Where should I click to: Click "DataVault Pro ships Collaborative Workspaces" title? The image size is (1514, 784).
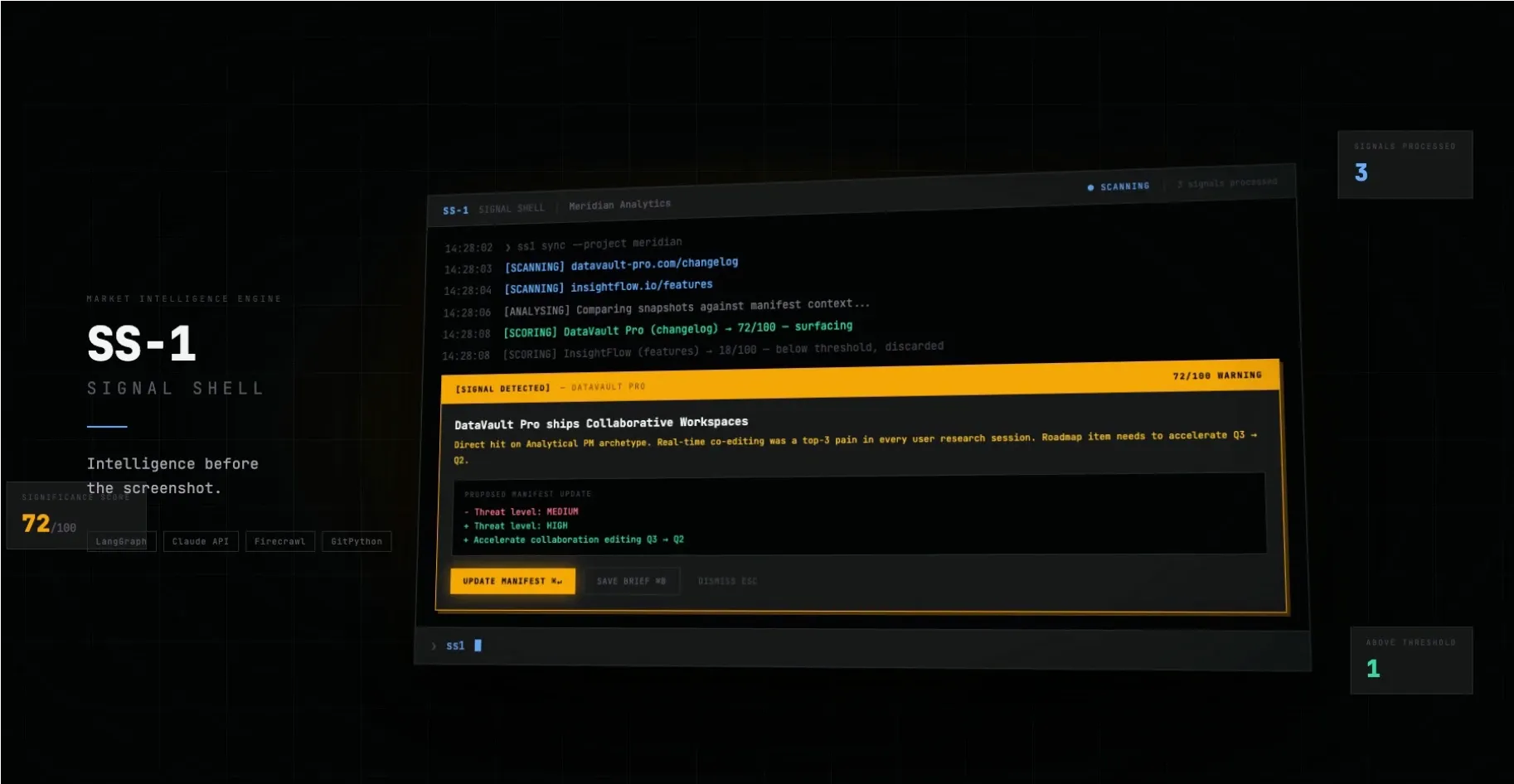click(x=601, y=423)
